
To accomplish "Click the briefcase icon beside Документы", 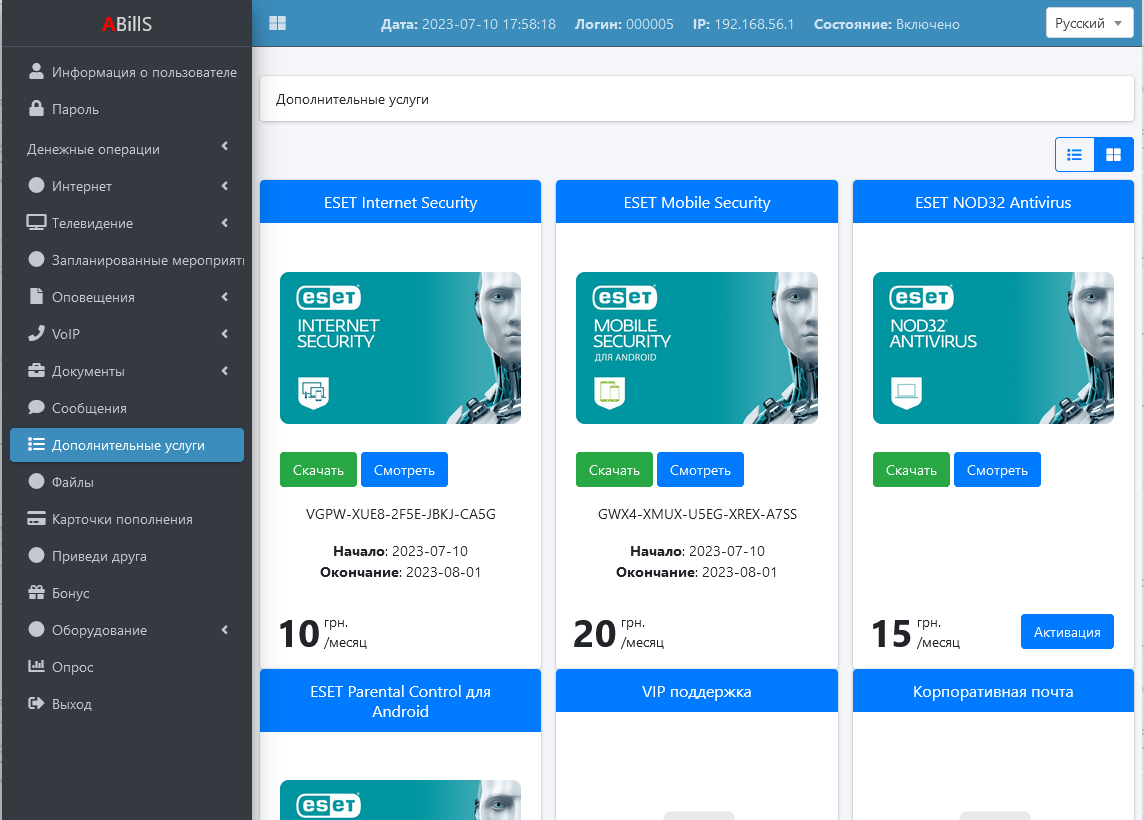I will pyautogui.click(x=36, y=371).
